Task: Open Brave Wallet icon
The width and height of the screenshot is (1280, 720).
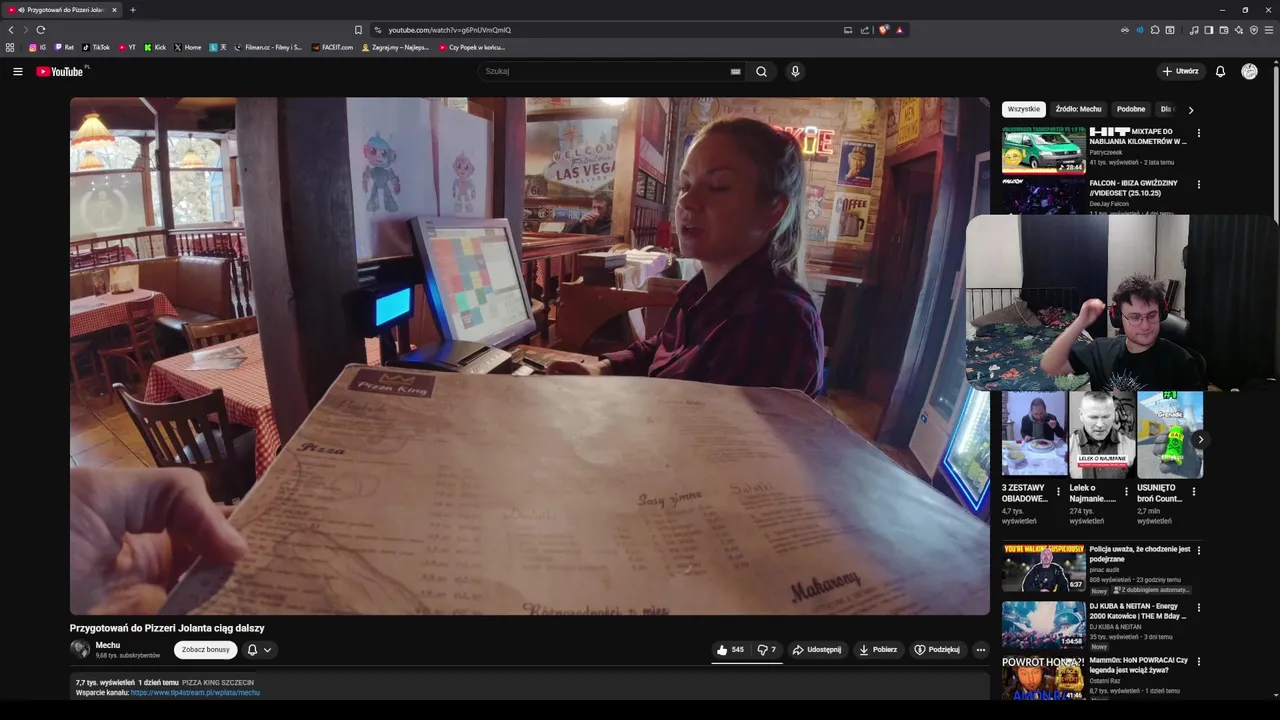Action: [1223, 30]
